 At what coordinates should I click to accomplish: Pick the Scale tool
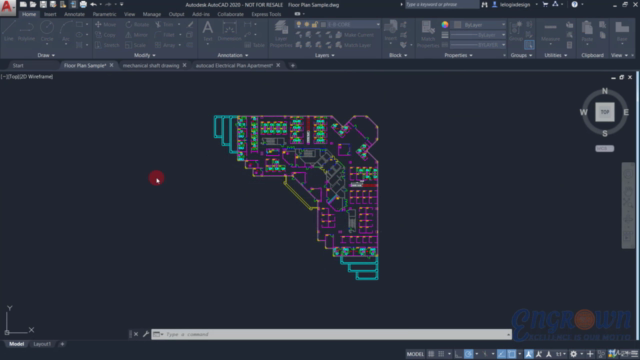136,45
